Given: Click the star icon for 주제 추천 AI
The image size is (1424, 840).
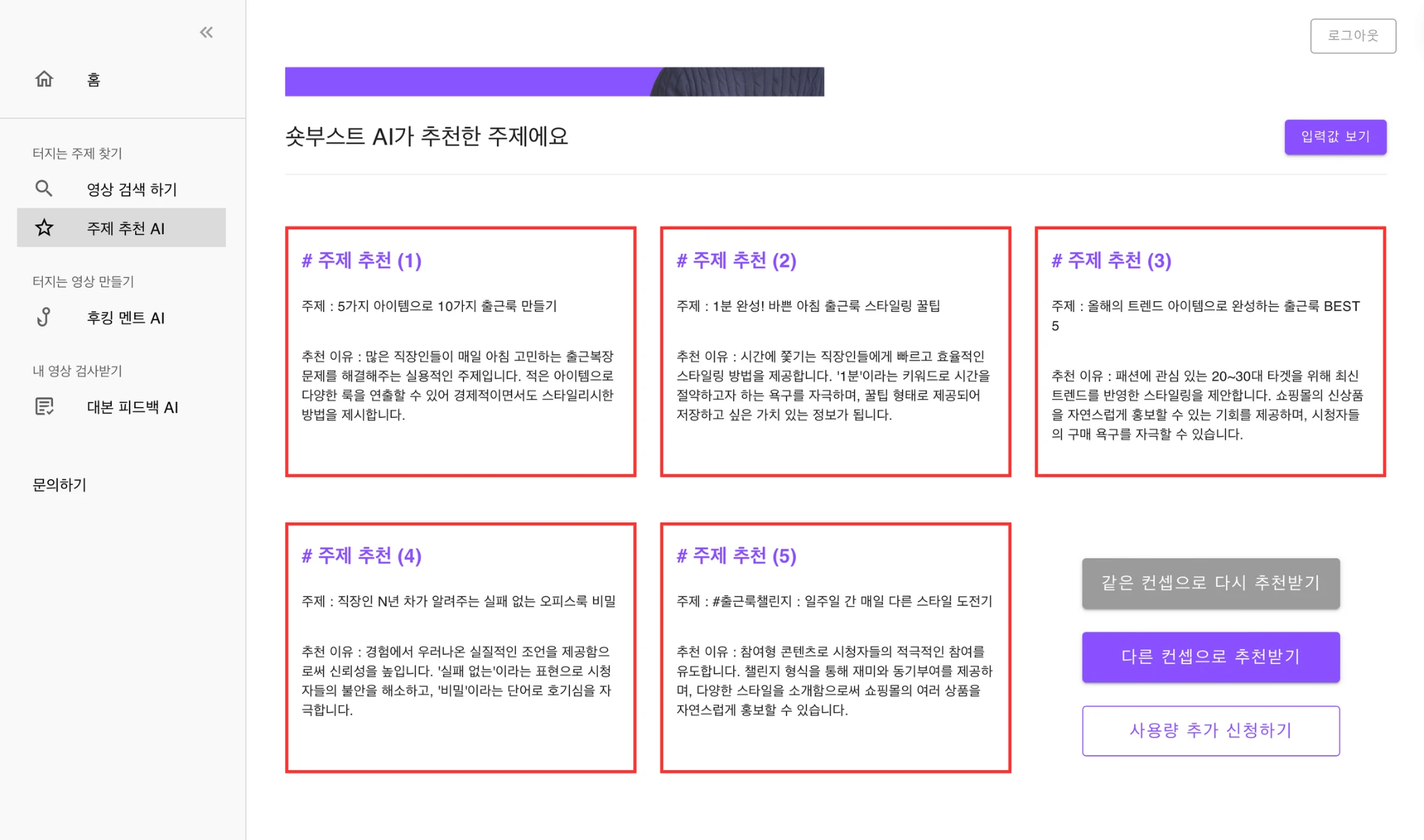Looking at the screenshot, I should (x=44, y=228).
